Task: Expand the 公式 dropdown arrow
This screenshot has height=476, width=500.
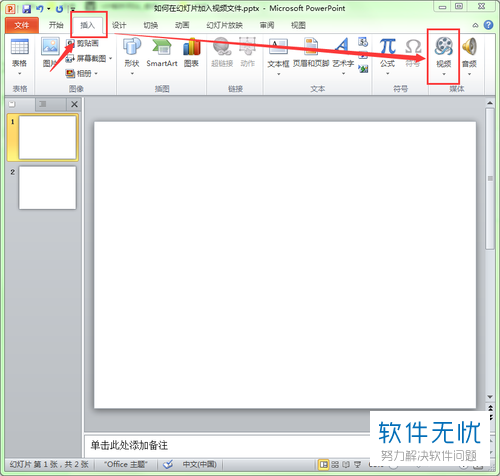Action: pos(387,73)
